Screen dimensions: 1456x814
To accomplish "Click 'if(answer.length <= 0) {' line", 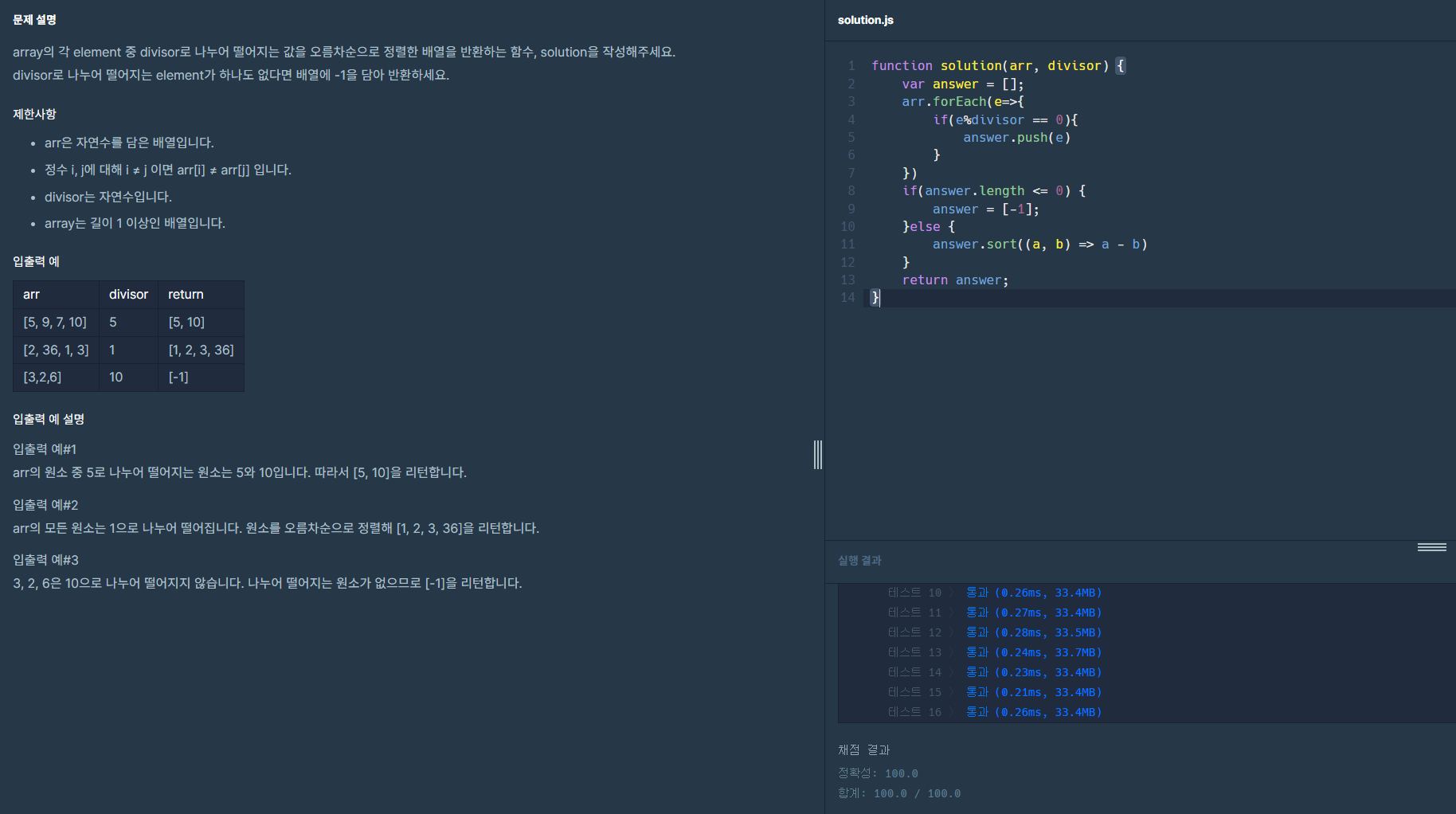I will pyautogui.click(x=994, y=190).
